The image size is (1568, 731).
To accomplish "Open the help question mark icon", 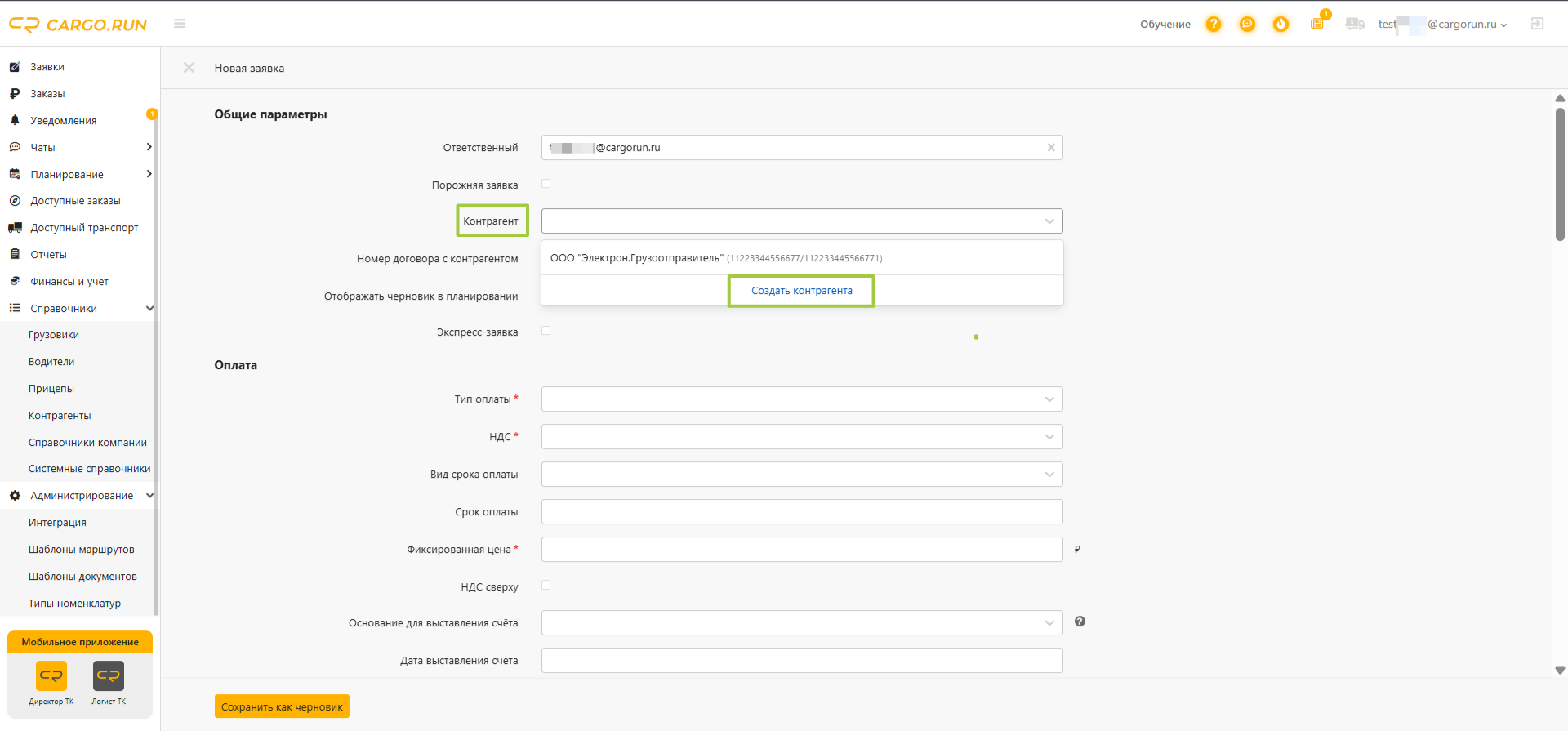I will point(1214,24).
